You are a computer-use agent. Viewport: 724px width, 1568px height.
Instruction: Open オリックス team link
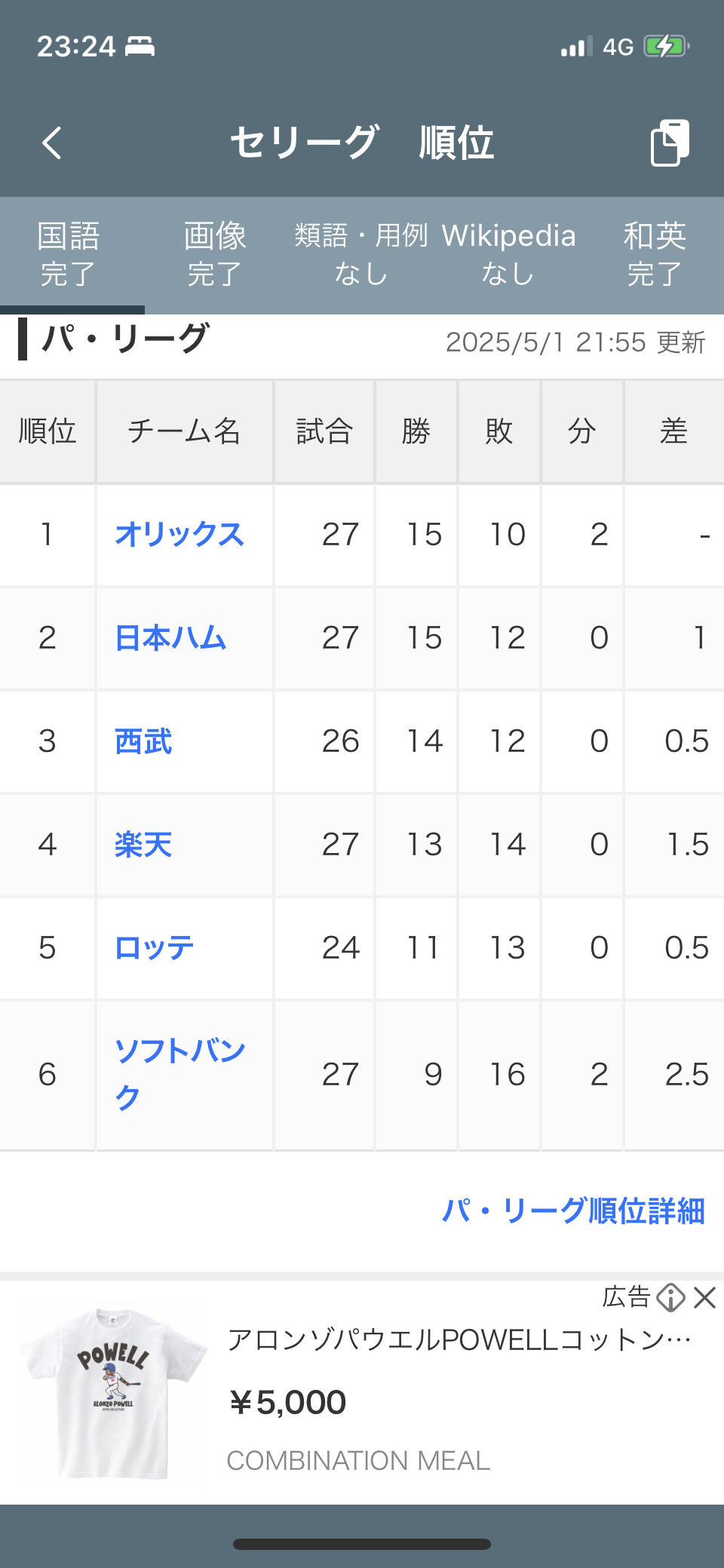click(179, 535)
